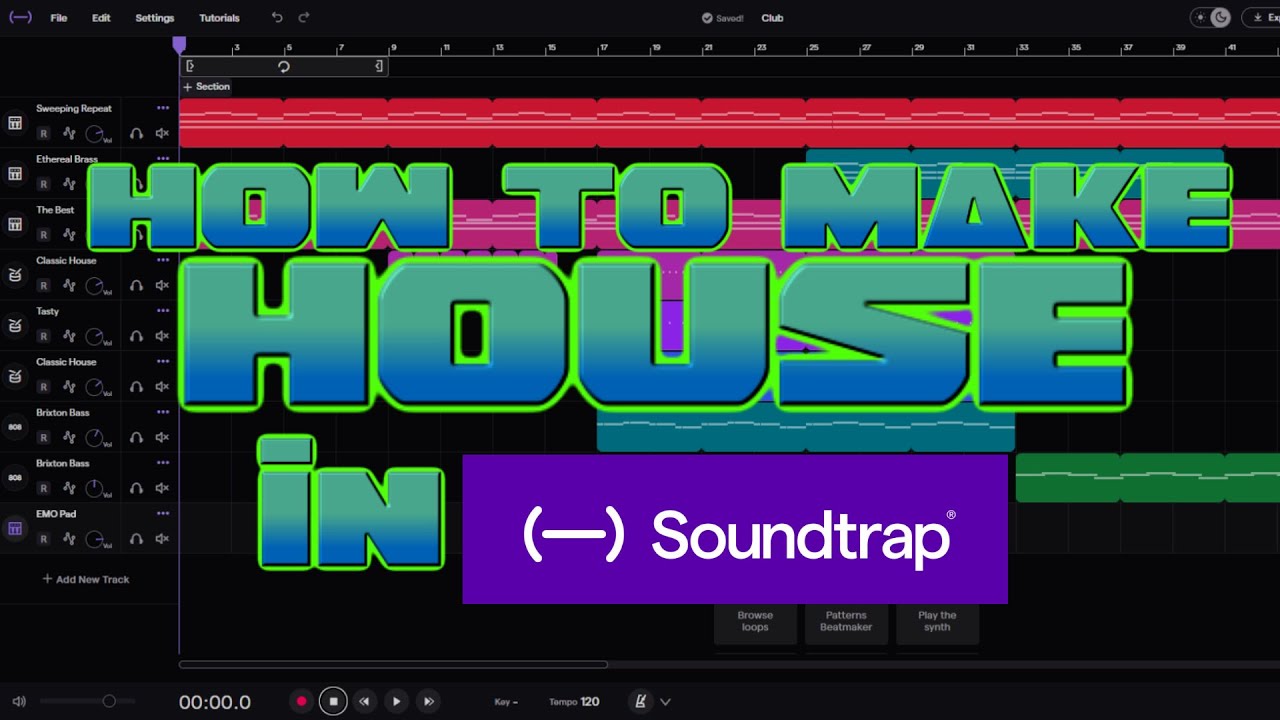Show automation for Ethereal Brass track

click(69, 184)
